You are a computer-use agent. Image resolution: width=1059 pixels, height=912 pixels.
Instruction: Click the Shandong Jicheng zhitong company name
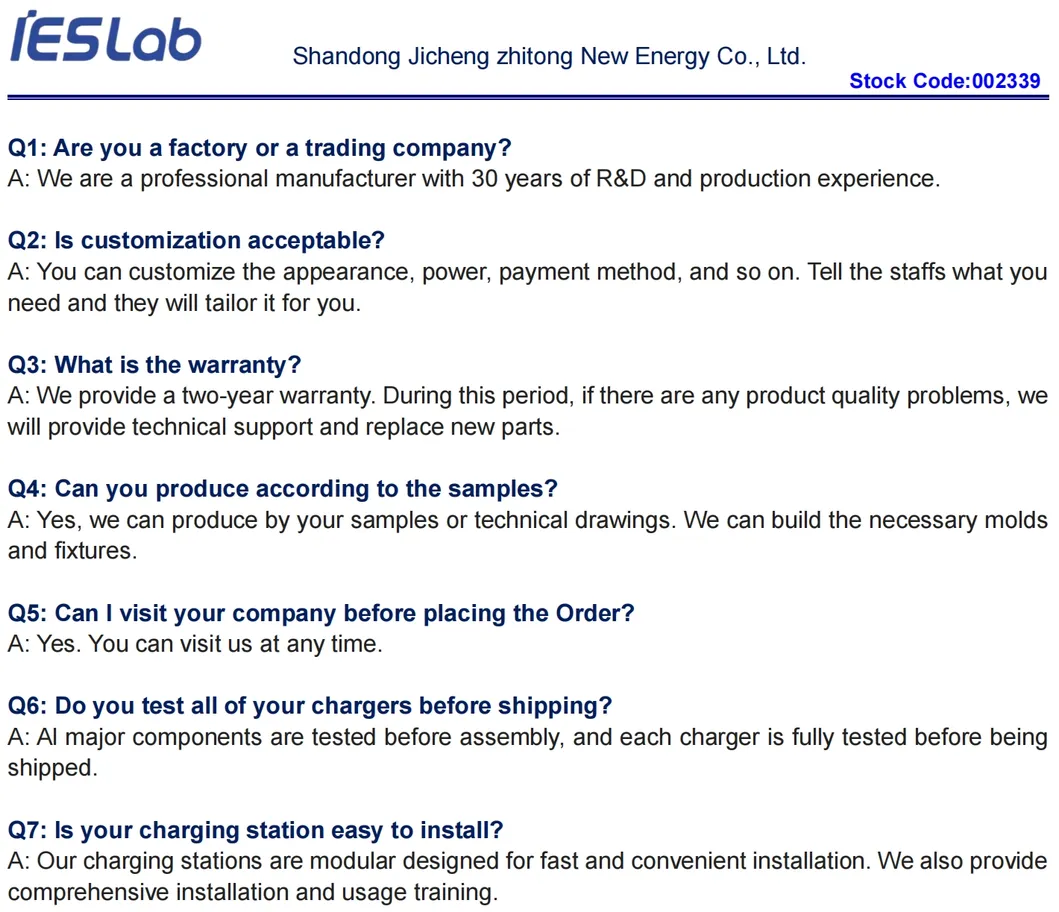click(x=548, y=57)
